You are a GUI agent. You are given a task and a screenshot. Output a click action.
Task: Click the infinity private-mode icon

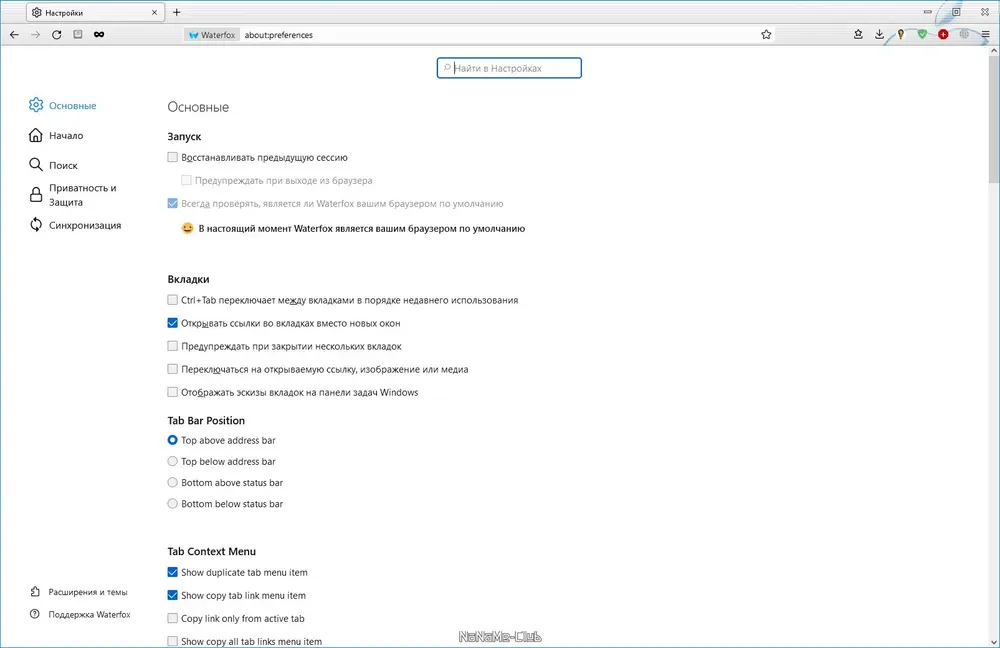(99, 34)
